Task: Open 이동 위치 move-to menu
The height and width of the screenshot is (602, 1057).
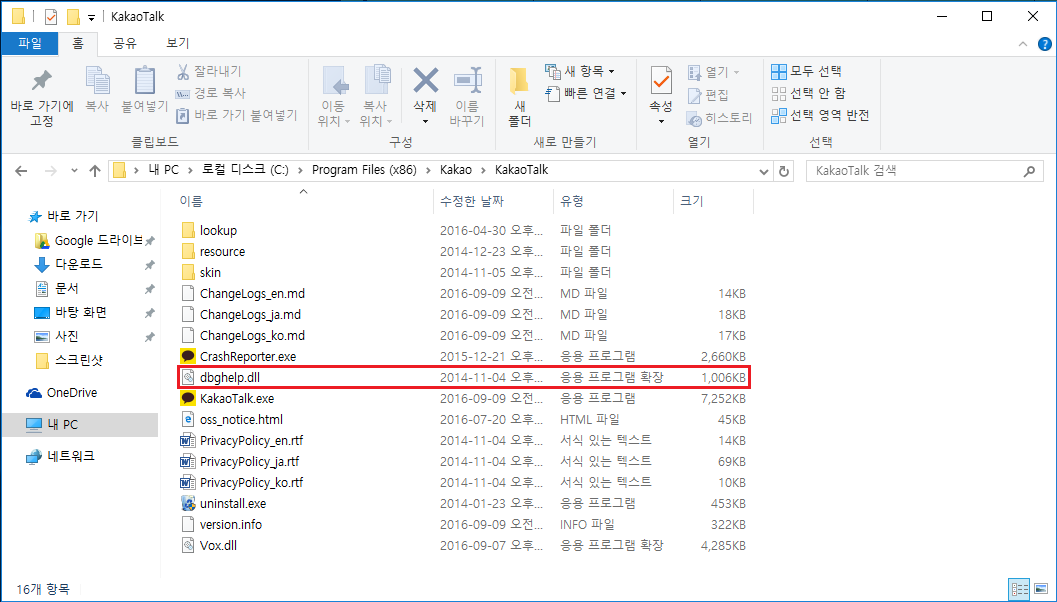Action: pyautogui.click(x=333, y=96)
